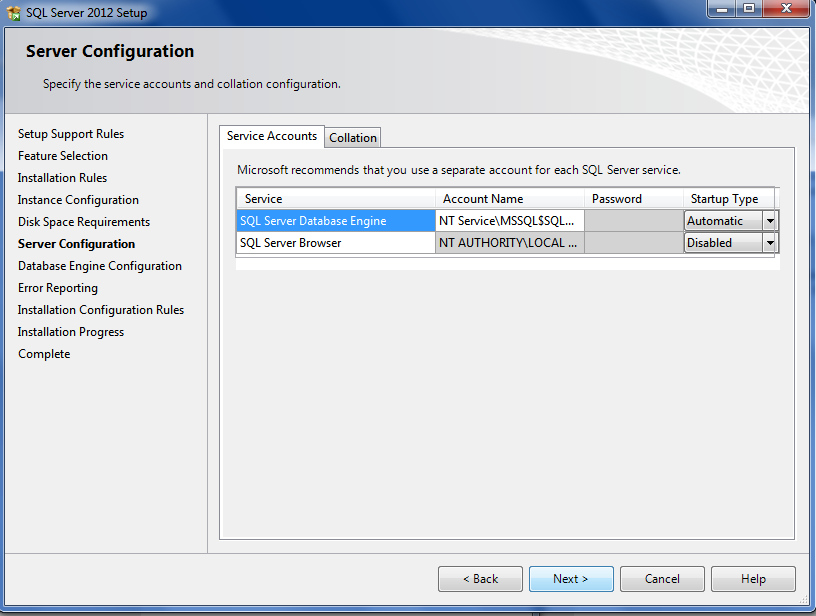The height and width of the screenshot is (616, 816).
Task: Click the Service column header
Action: [x=336, y=199]
